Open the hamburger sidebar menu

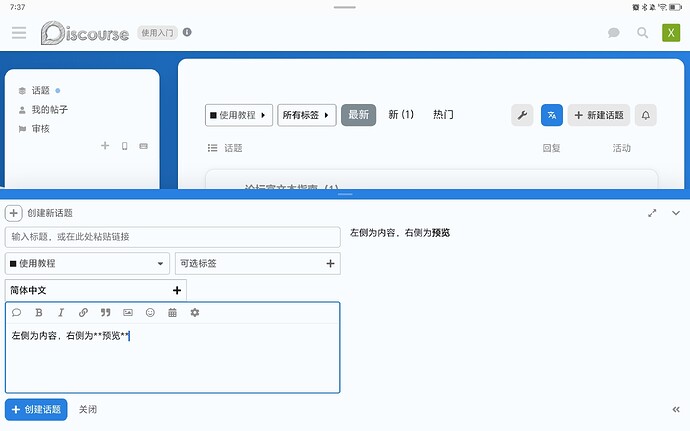point(19,33)
